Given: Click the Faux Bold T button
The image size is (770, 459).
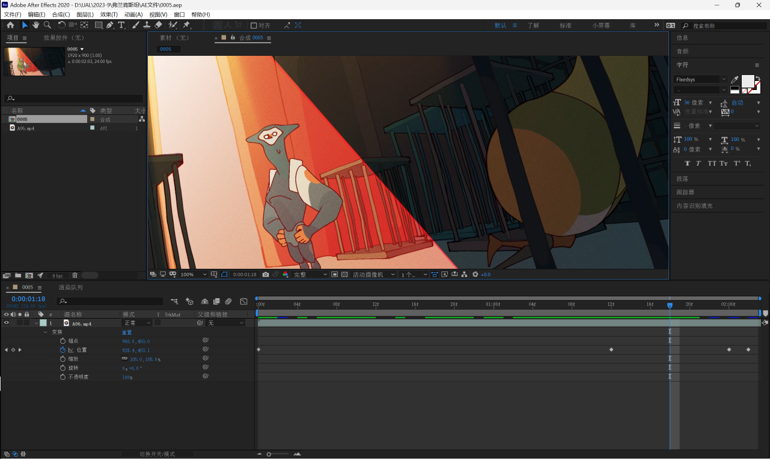Looking at the screenshot, I should [687, 163].
